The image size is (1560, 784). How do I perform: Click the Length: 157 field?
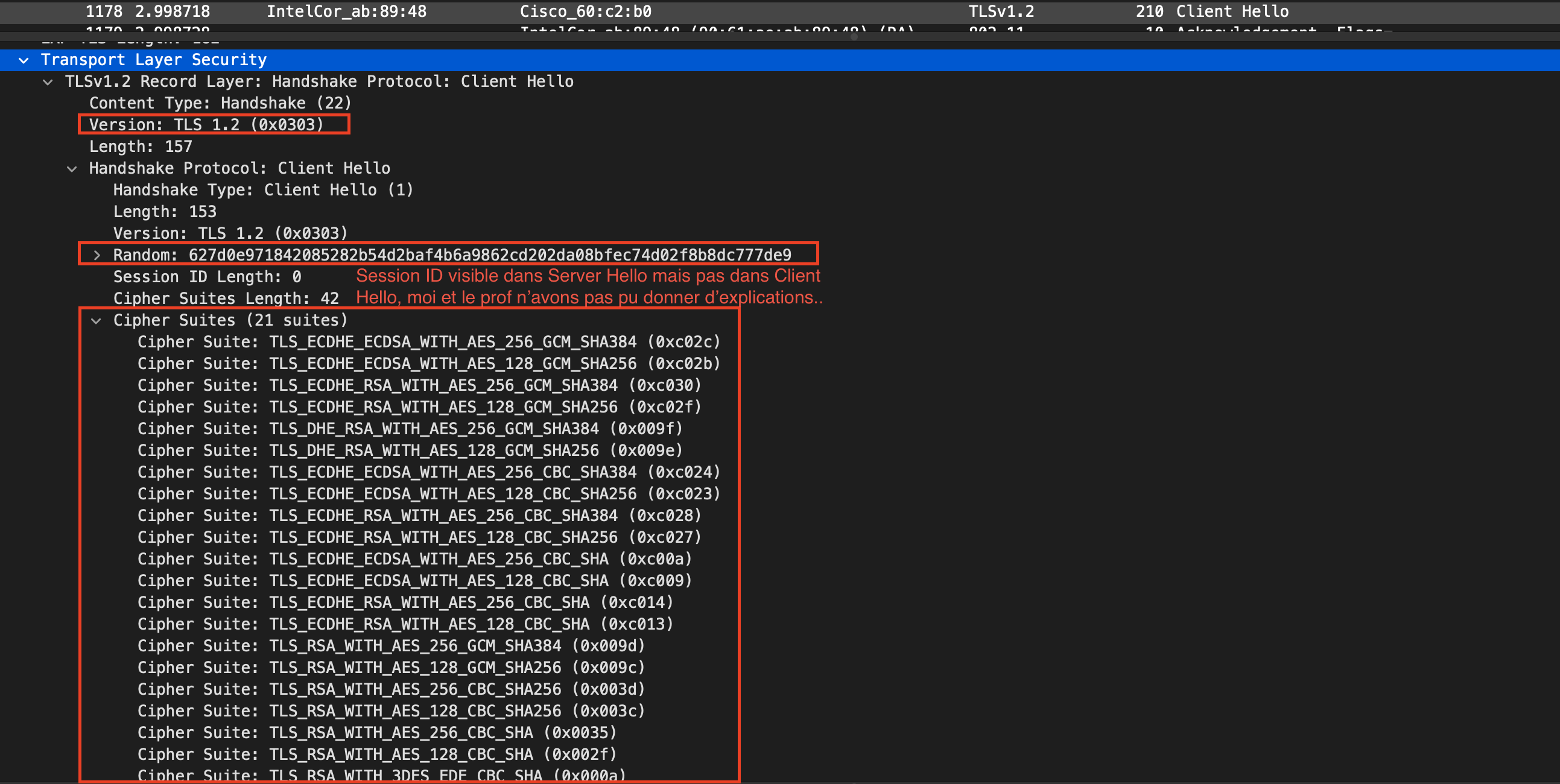(x=141, y=147)
